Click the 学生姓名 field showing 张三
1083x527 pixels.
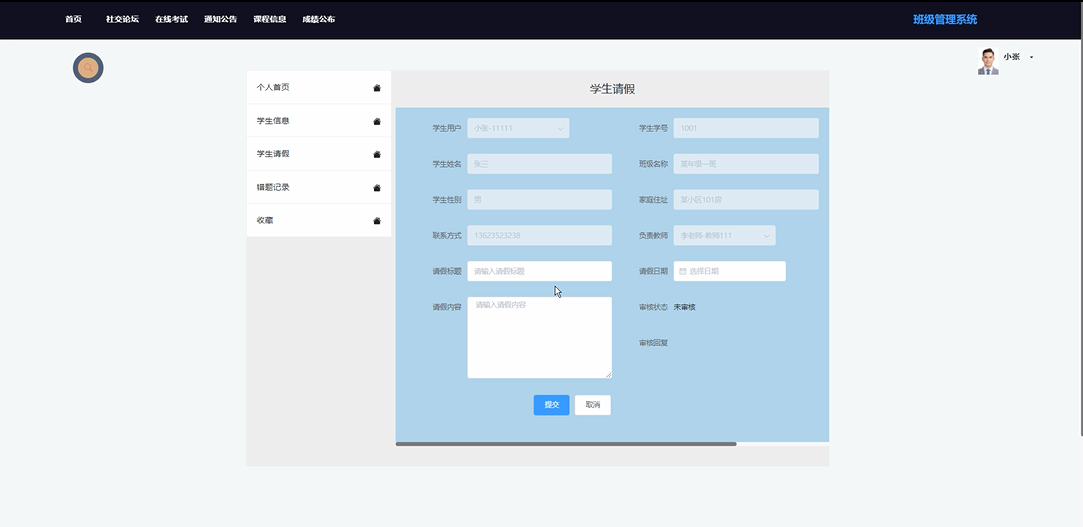pyautogui.click(x=539, y=164)
